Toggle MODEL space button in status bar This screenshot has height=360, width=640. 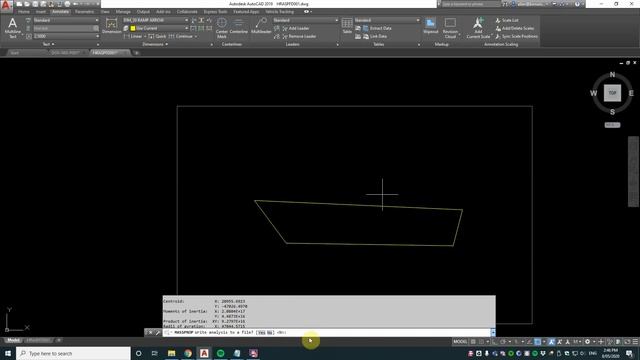tap(460, 342)
